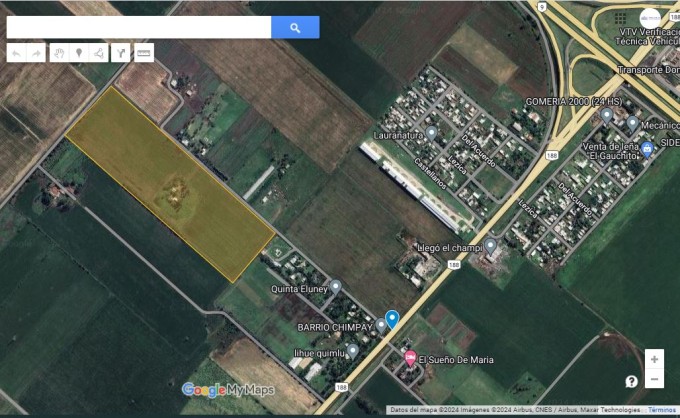The width and height of the screenshot is (680, 418).
Task: Select the ruler measure distances tool
Action: 144,53
